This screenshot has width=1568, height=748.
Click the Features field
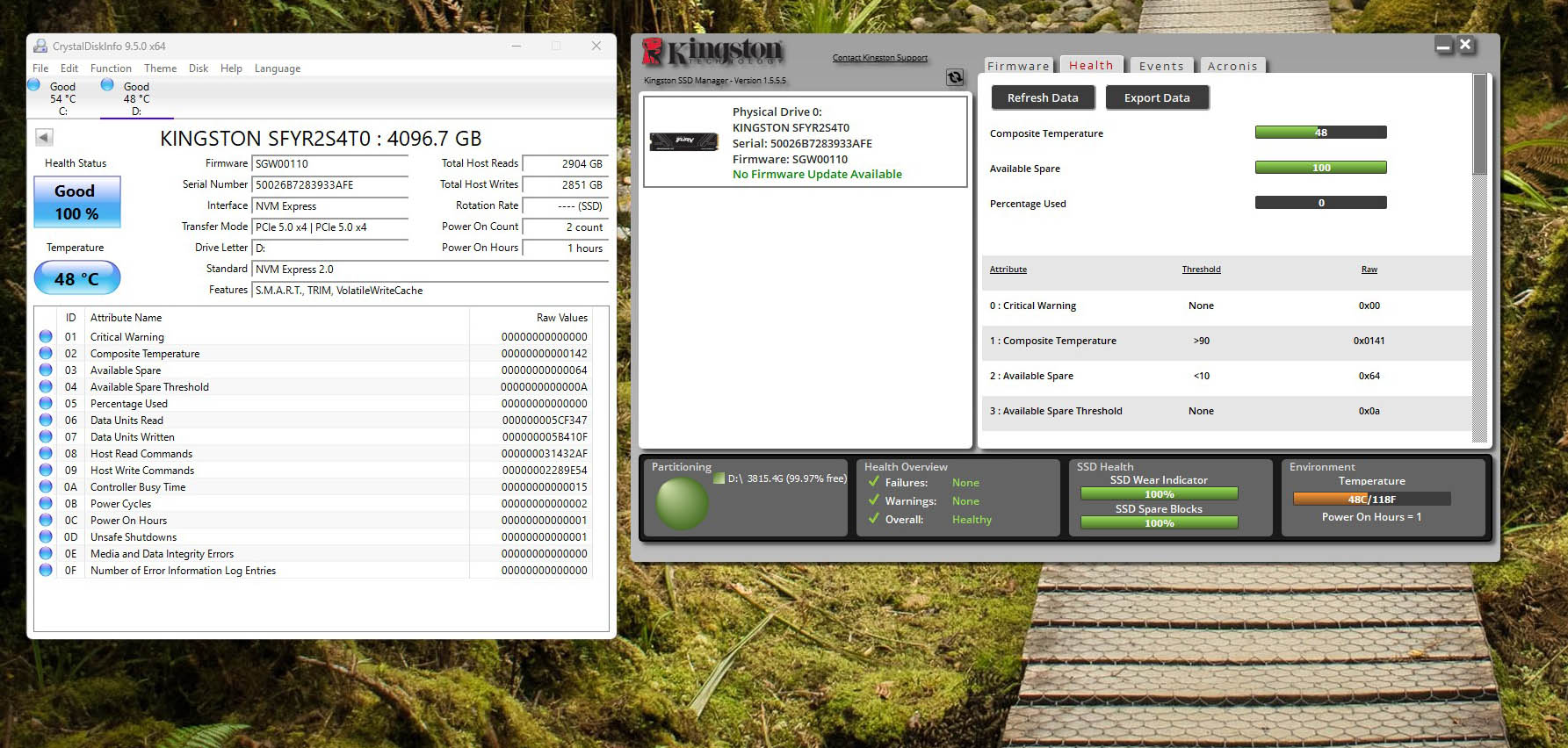click(x=430, y=291)
